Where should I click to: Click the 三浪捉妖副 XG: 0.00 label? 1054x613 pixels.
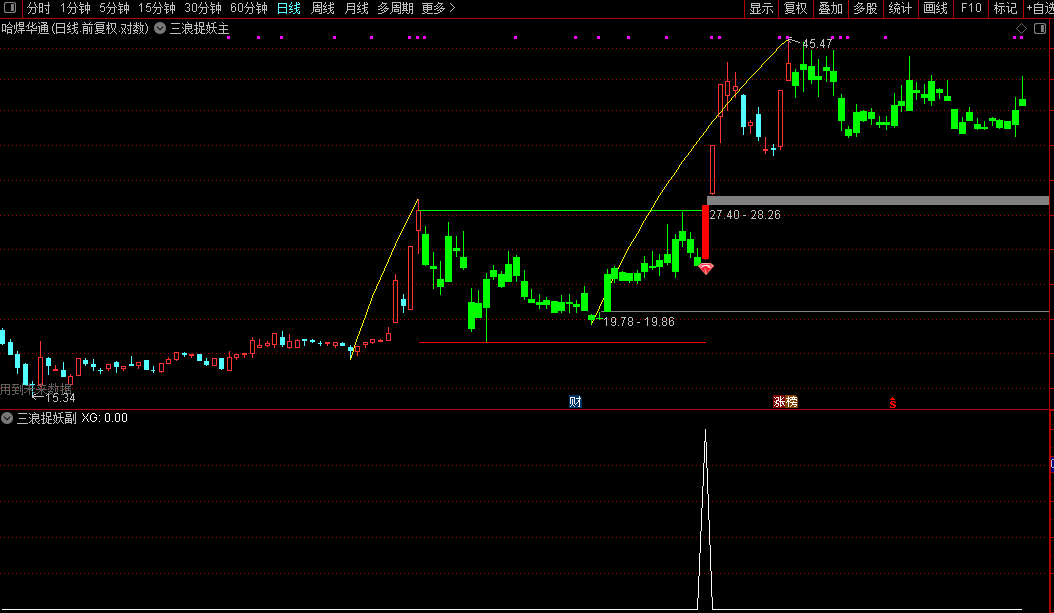tap(72, 418)
